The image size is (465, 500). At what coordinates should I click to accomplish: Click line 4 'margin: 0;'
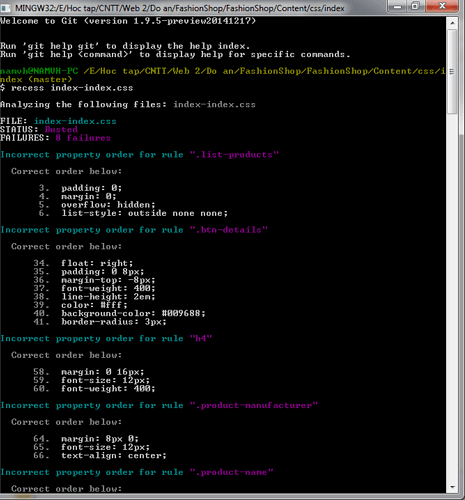point(78,196)
